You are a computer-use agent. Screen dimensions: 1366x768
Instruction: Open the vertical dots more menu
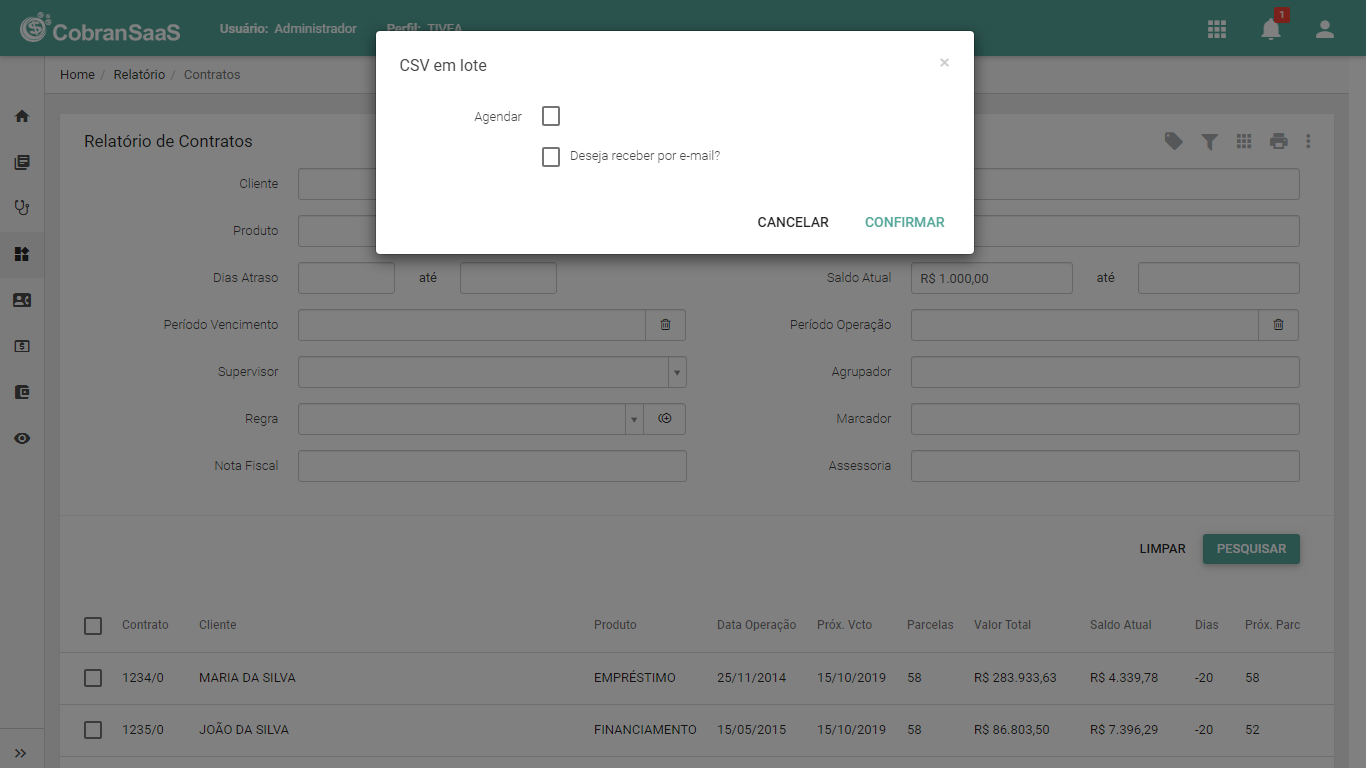pos(1308,142)
